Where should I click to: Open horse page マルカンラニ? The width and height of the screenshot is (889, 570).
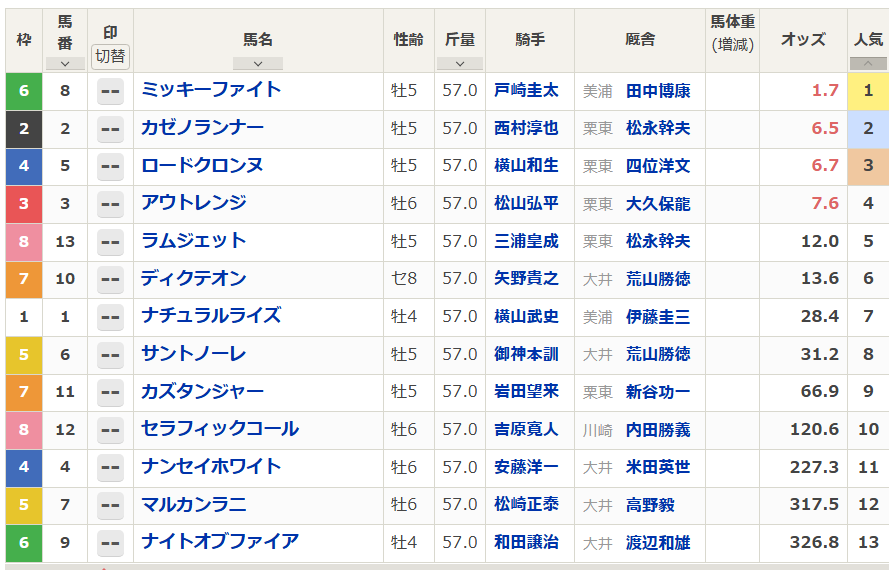click(194, 504)
